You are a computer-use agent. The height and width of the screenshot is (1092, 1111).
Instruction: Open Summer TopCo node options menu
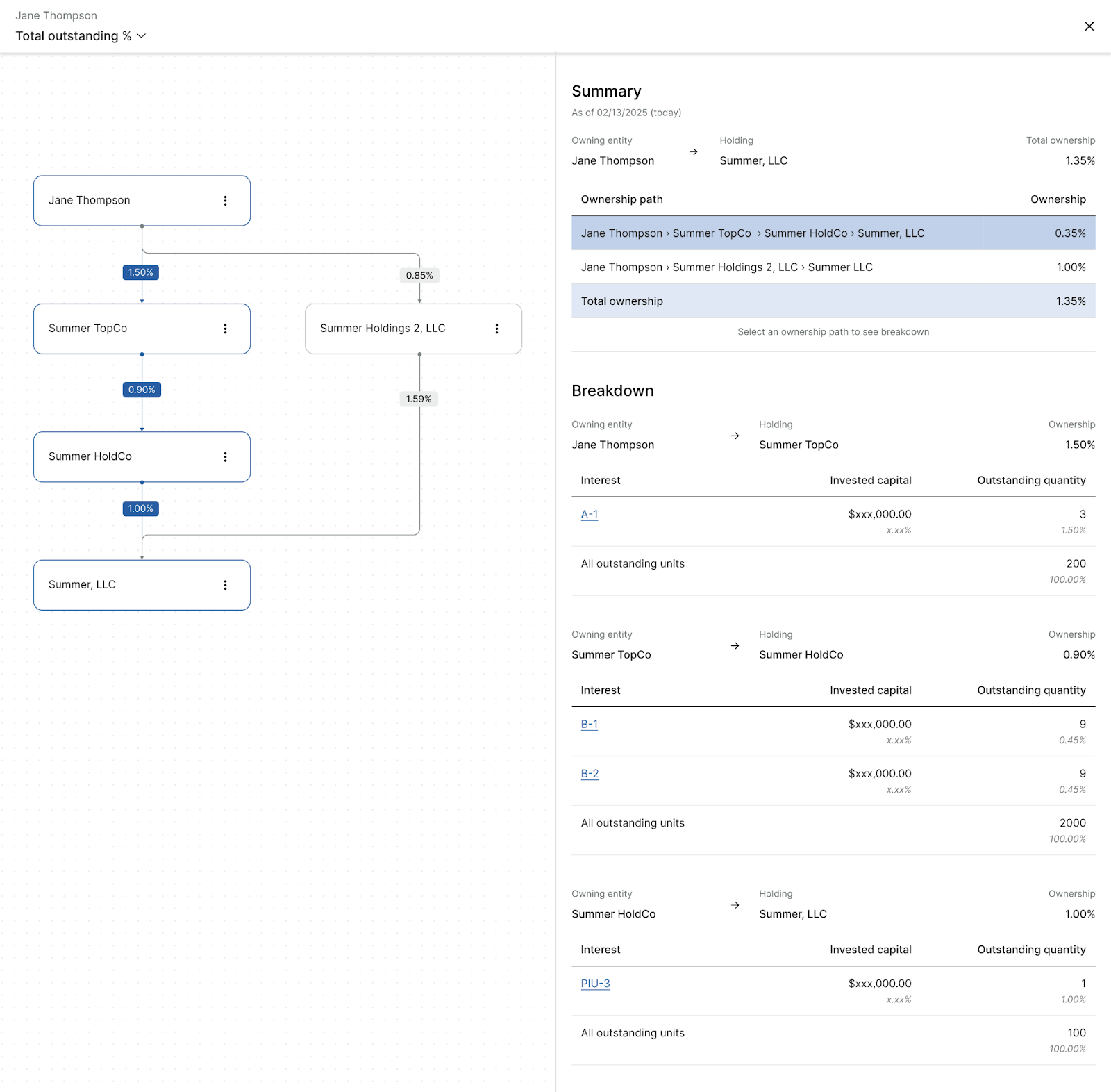[225, 329]
